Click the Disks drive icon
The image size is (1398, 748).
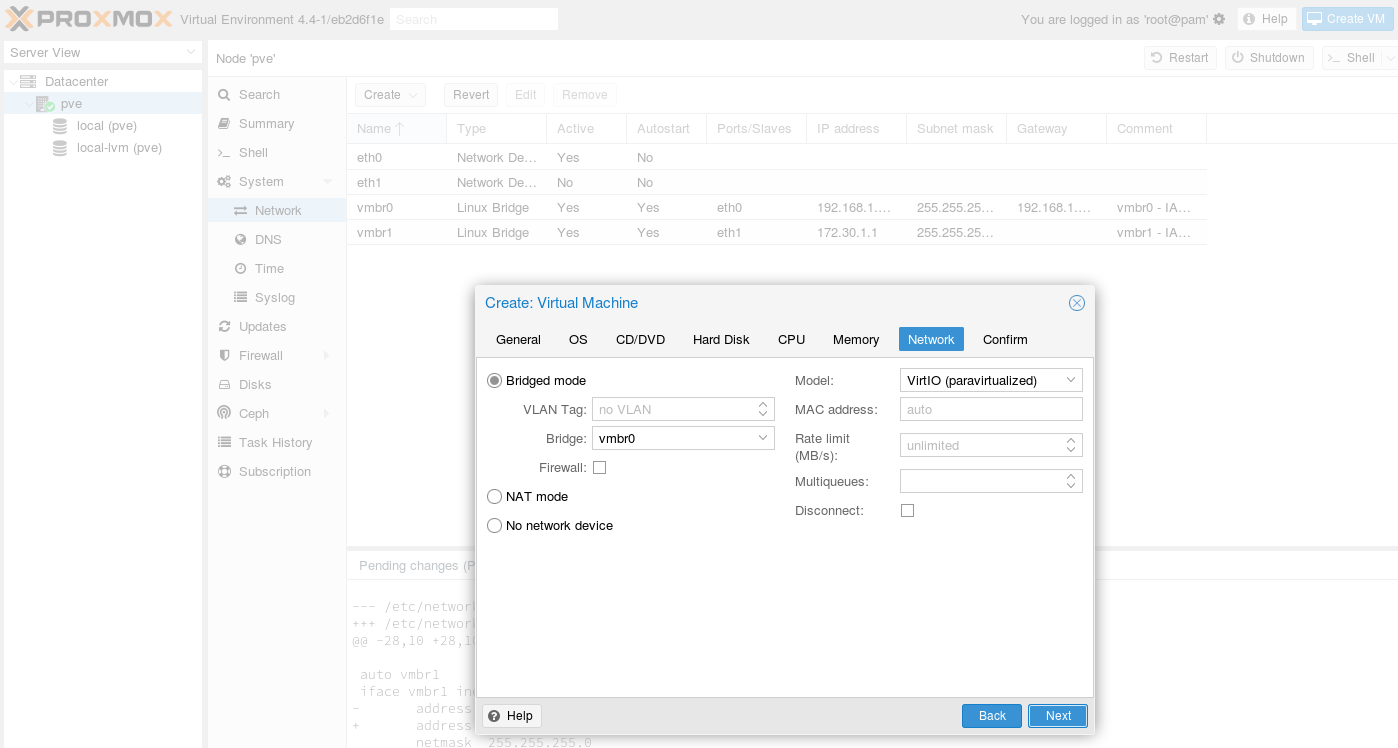tap(224, 384)
